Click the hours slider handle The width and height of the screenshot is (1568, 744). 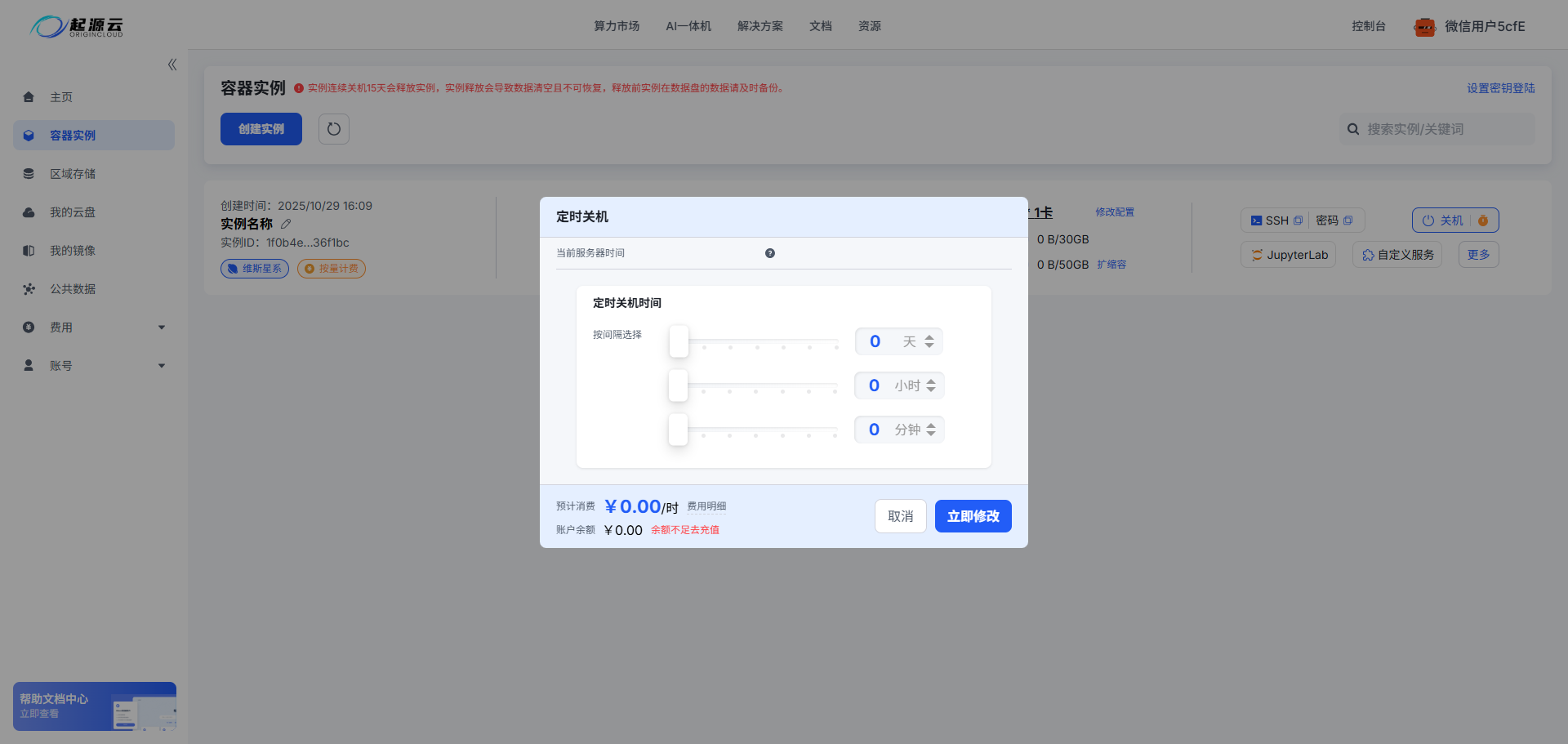678,385
